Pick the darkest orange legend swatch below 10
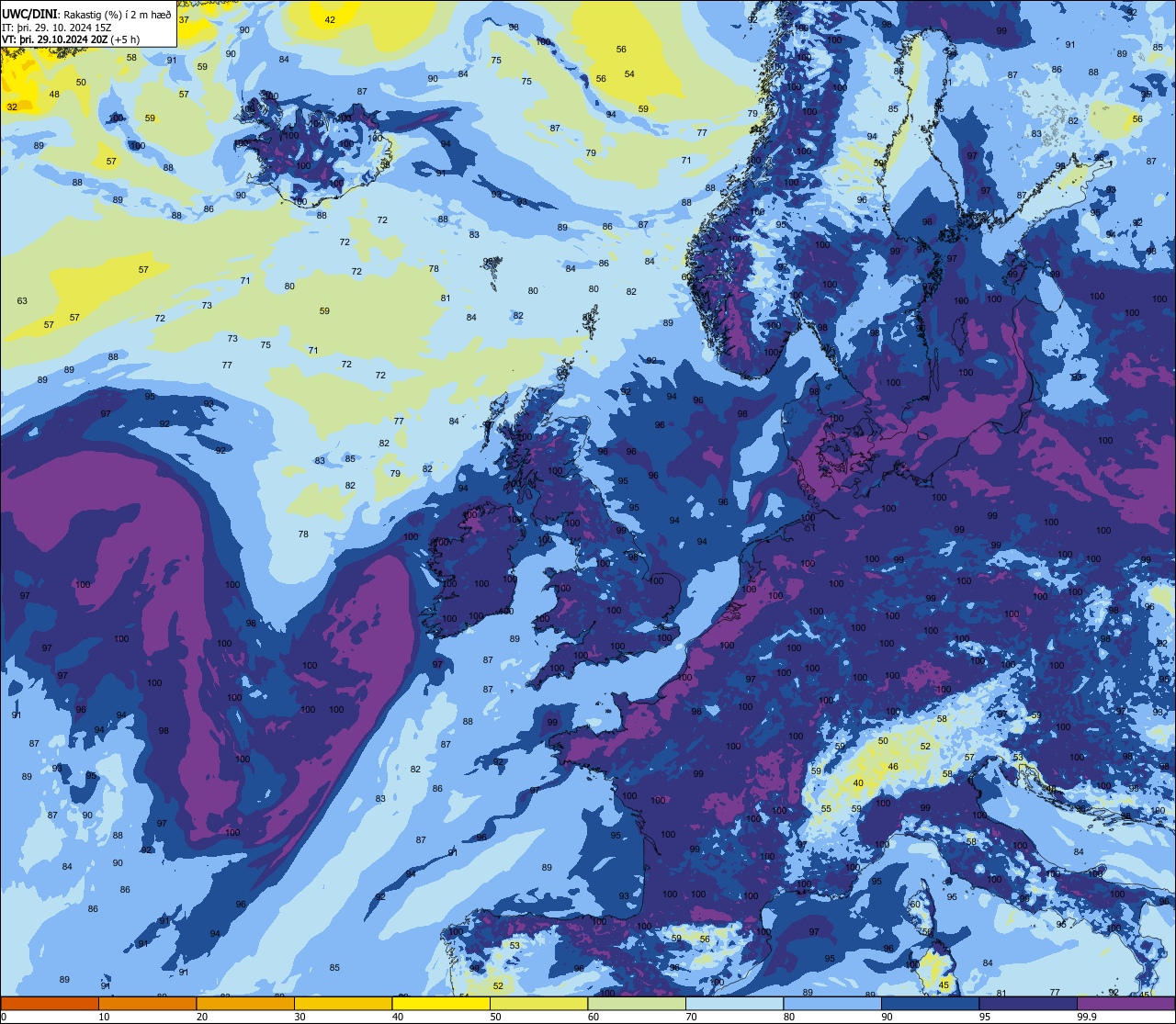This screenshot has height=1024, width=1176. [x=50, y=1003]
